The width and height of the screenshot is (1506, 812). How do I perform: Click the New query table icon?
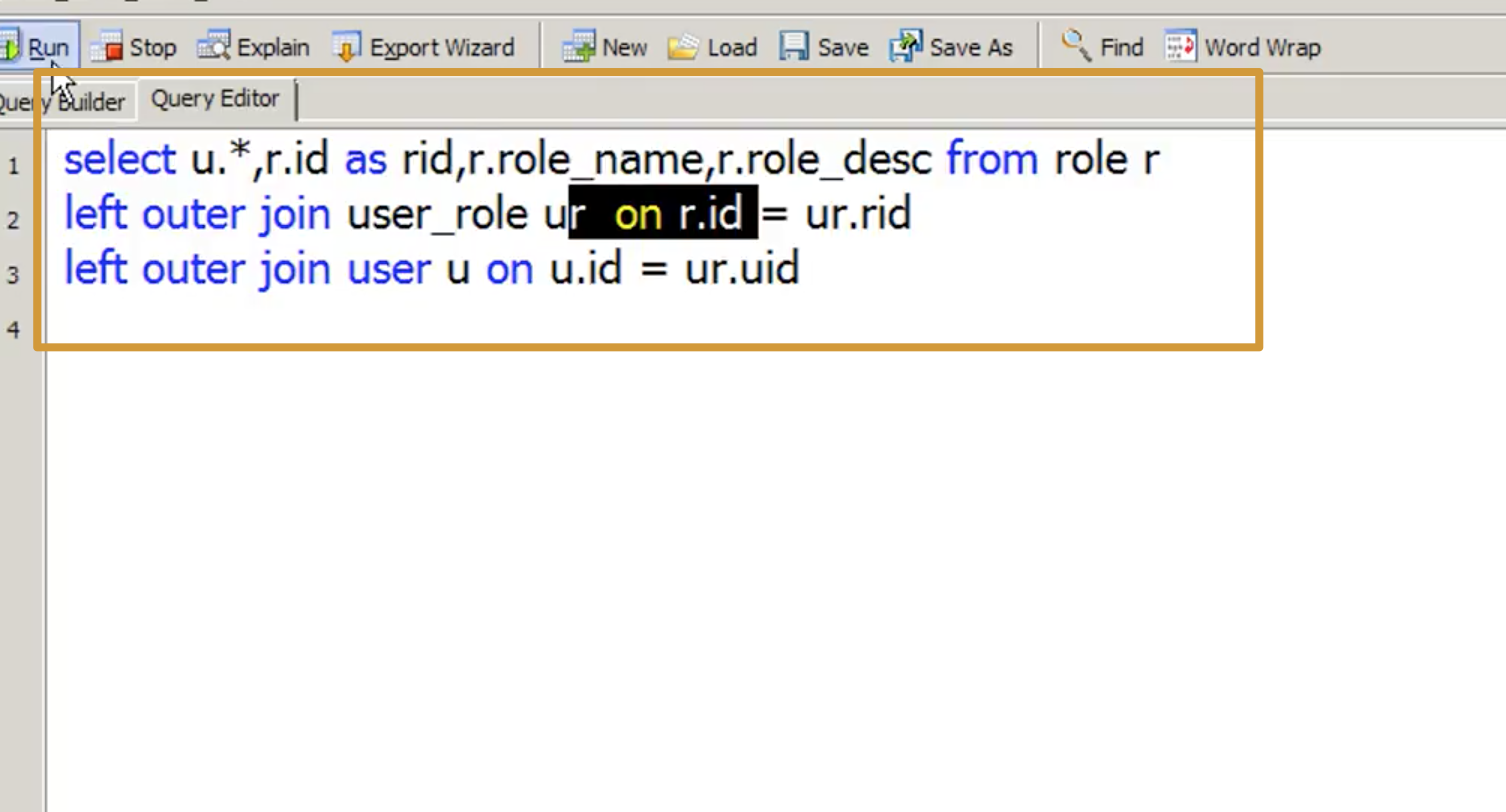coord(579,47)
